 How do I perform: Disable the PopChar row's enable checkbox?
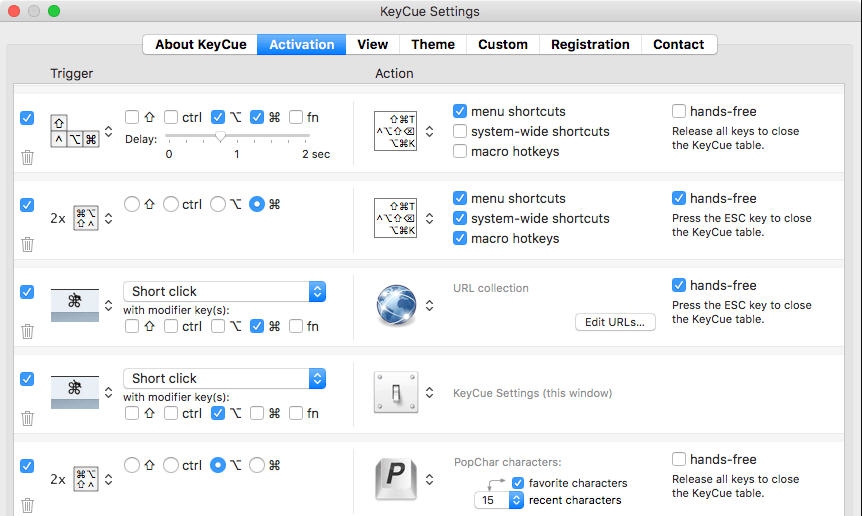point(27,466)
